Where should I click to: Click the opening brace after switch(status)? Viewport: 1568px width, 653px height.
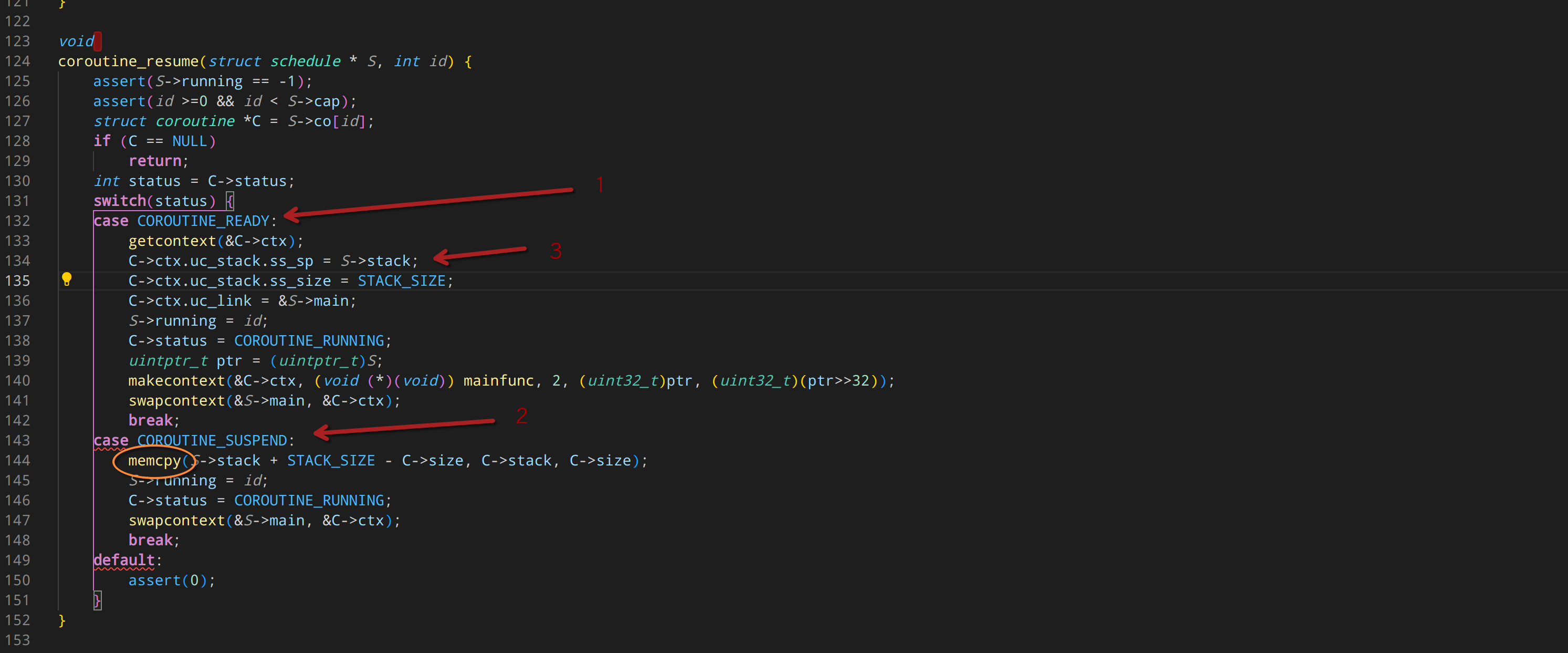pyautogui.click(x=229, y=201)
